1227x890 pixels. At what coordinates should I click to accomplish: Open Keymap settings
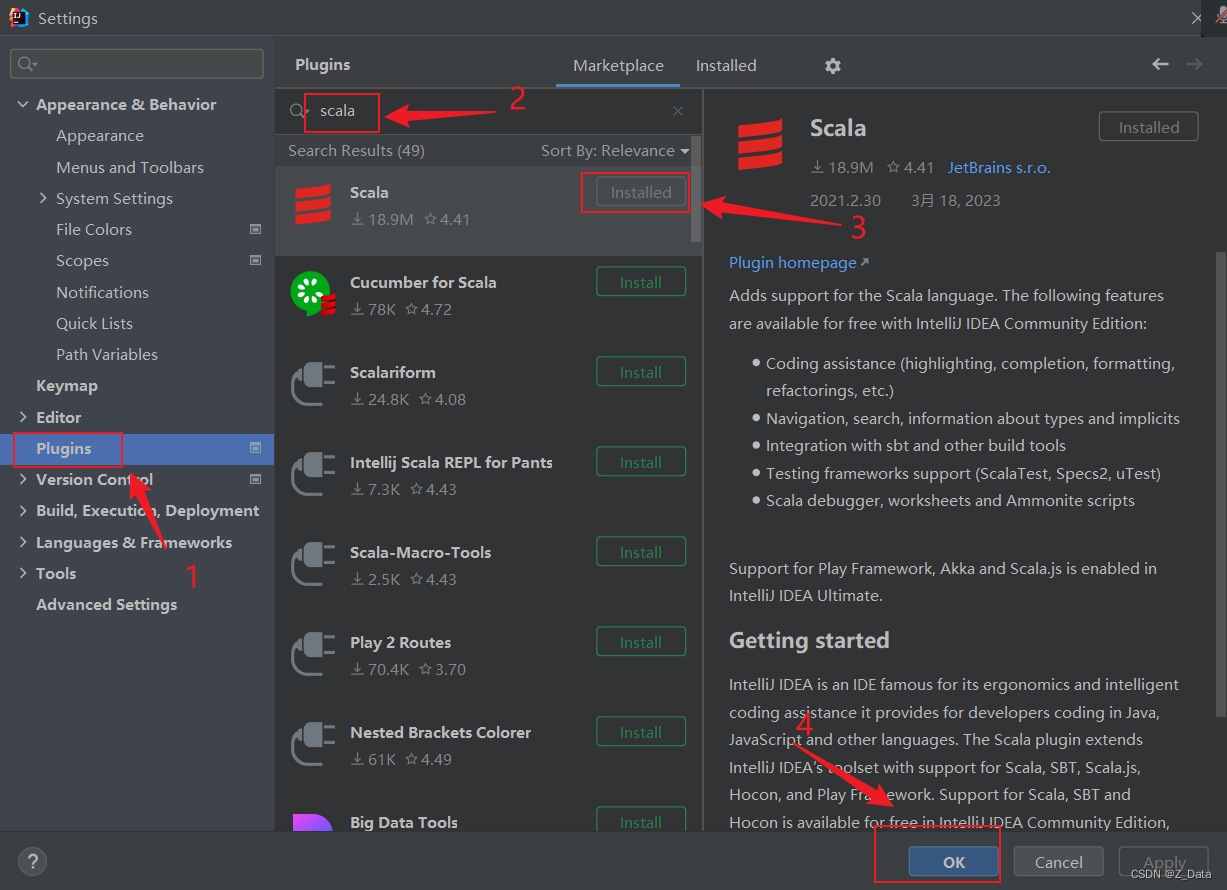click(x=67, y=386)
